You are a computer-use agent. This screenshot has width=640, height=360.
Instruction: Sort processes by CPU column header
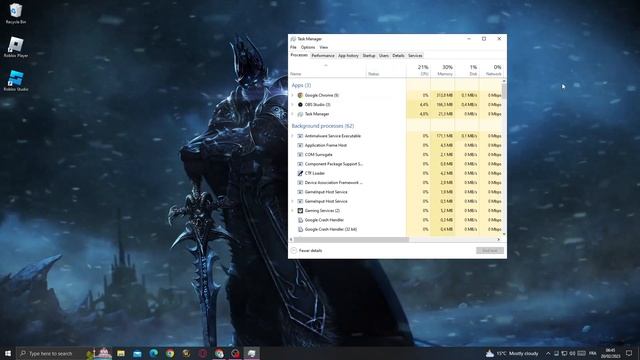[418, 70]
